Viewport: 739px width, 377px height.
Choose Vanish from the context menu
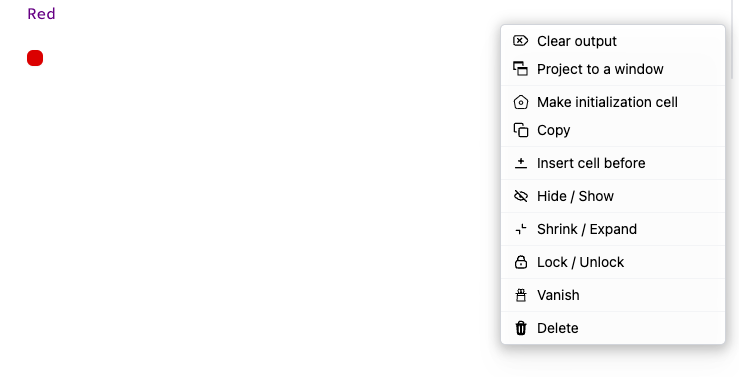pos(613,295)
